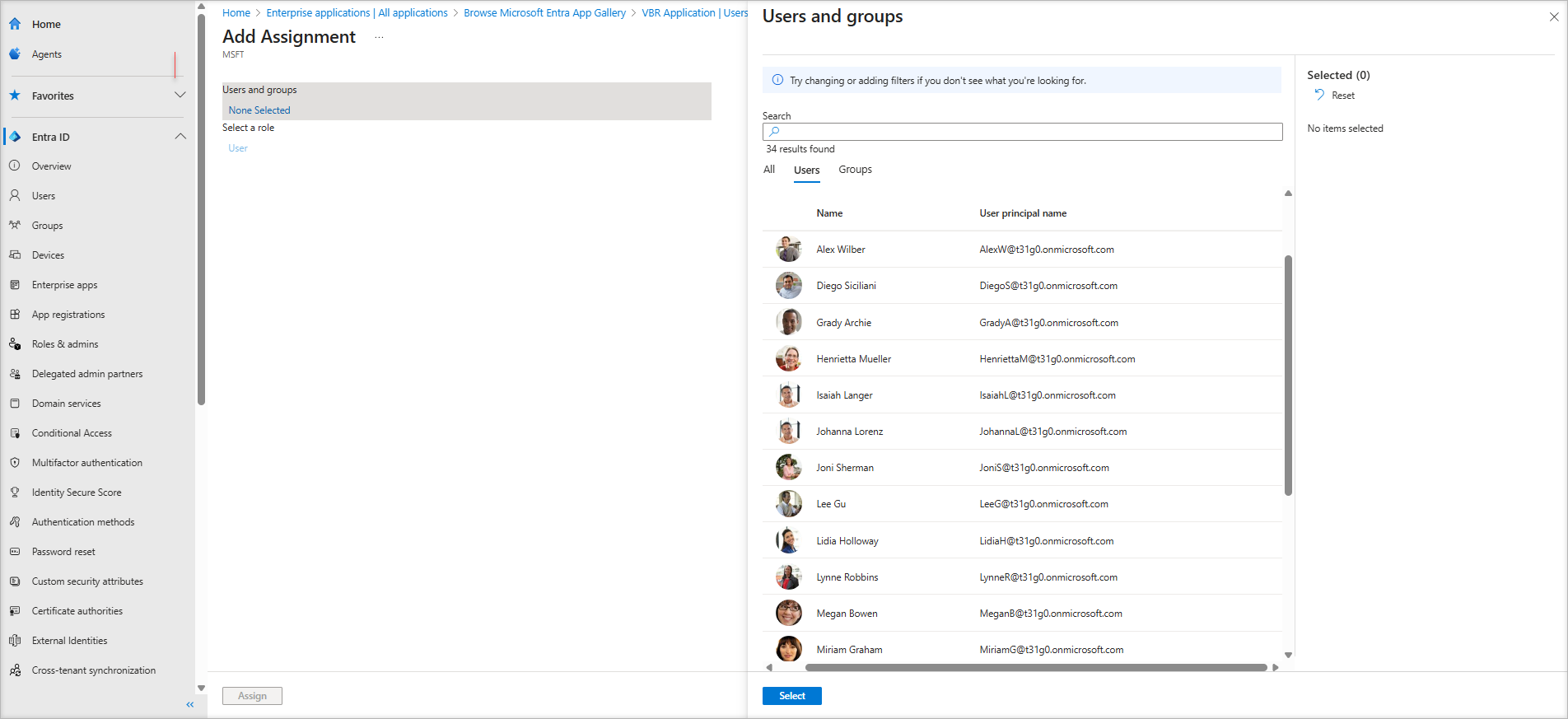Screen dimensions: 1568x719
Task: Click the Home icon in sidebar
Action: click(x=15, y=24)
